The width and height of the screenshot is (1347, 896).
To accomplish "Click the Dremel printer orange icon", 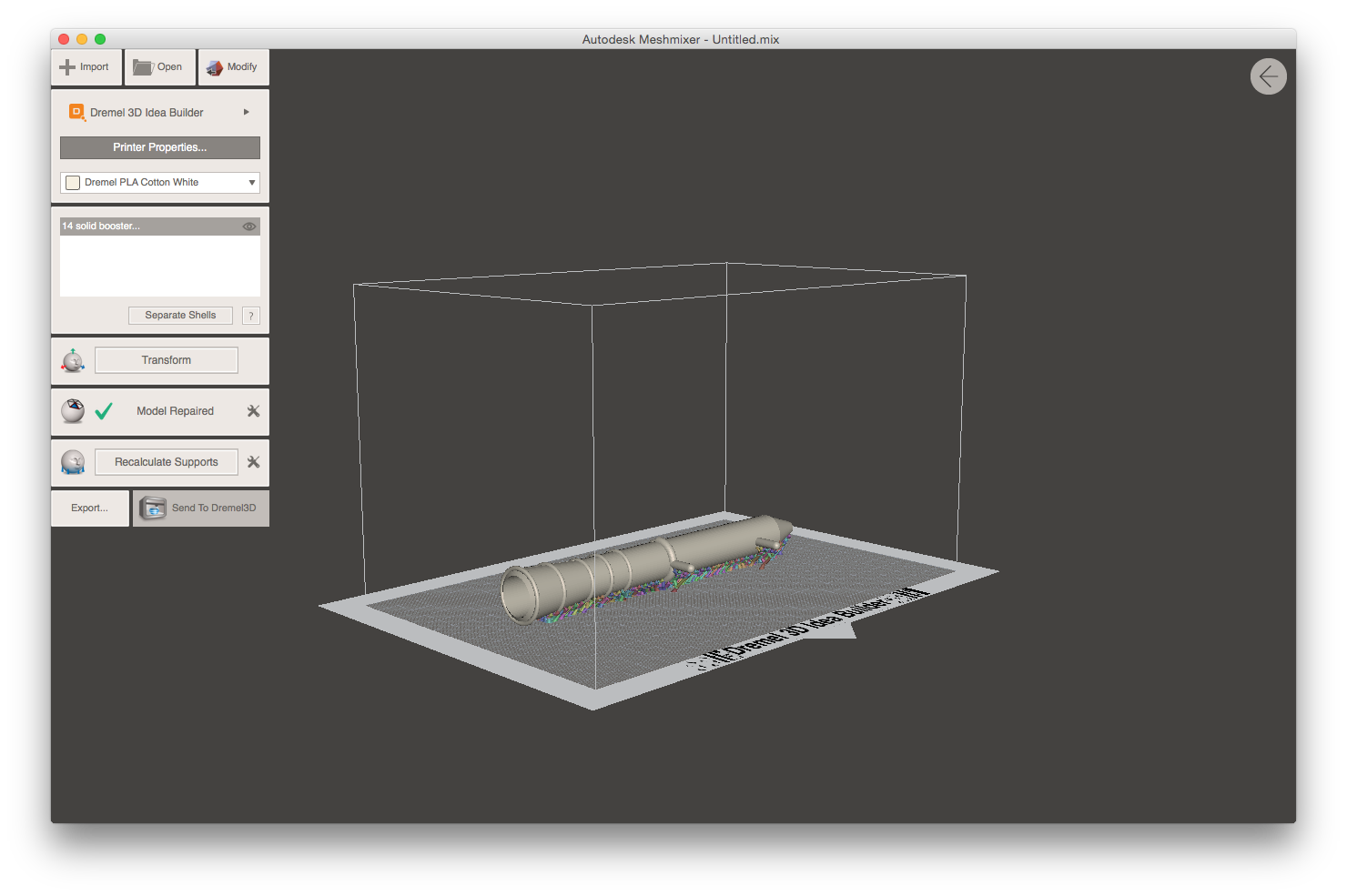I will click(x=76, y=113).
